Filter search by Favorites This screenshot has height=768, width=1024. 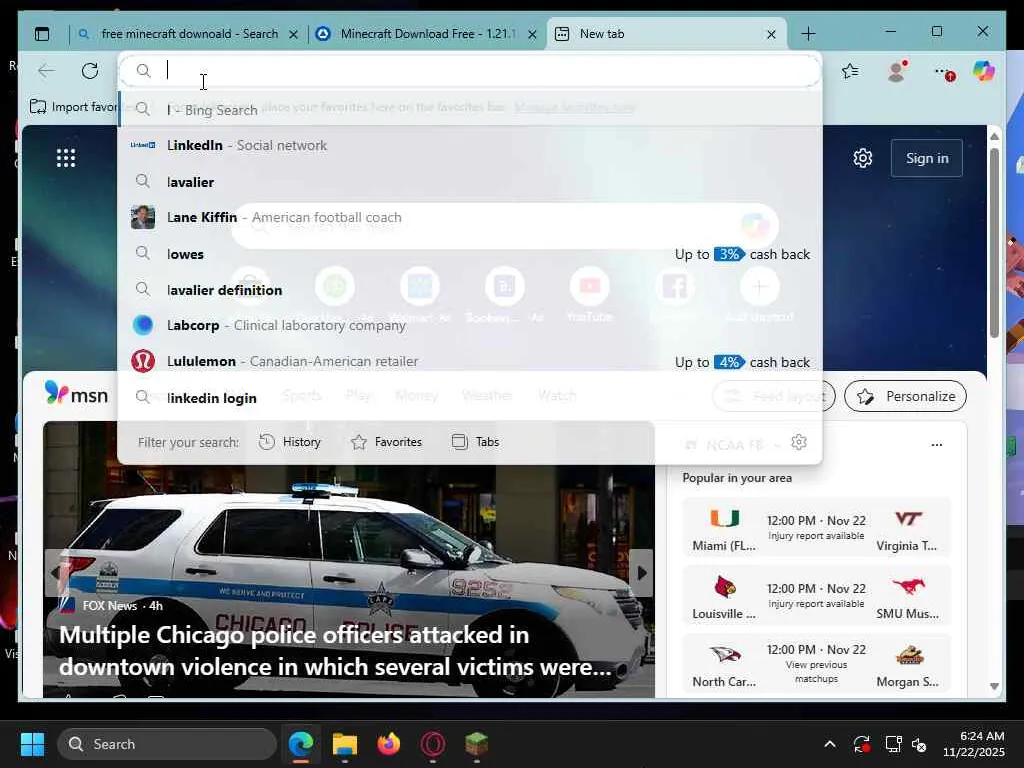[387, 442]
